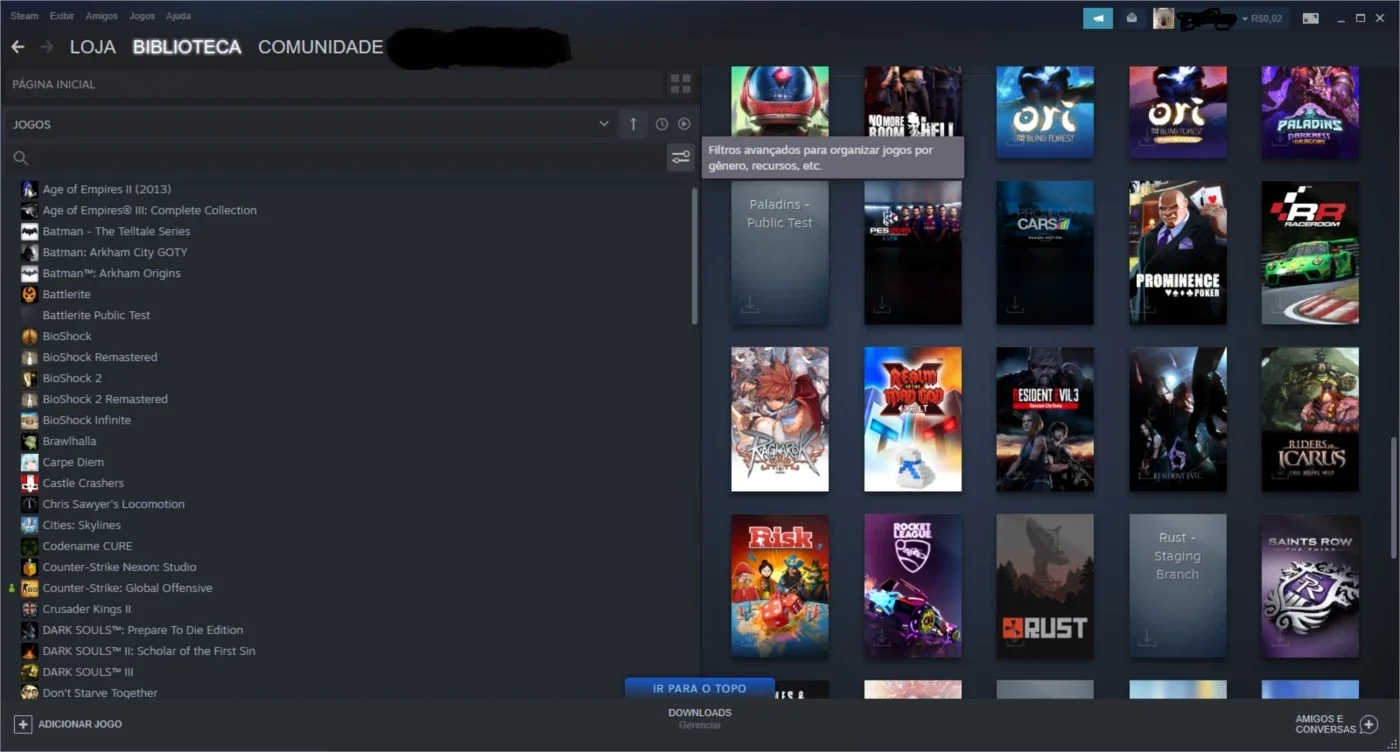
Task: Click the Cities: Skylines list icon
Action: [30, 525]
